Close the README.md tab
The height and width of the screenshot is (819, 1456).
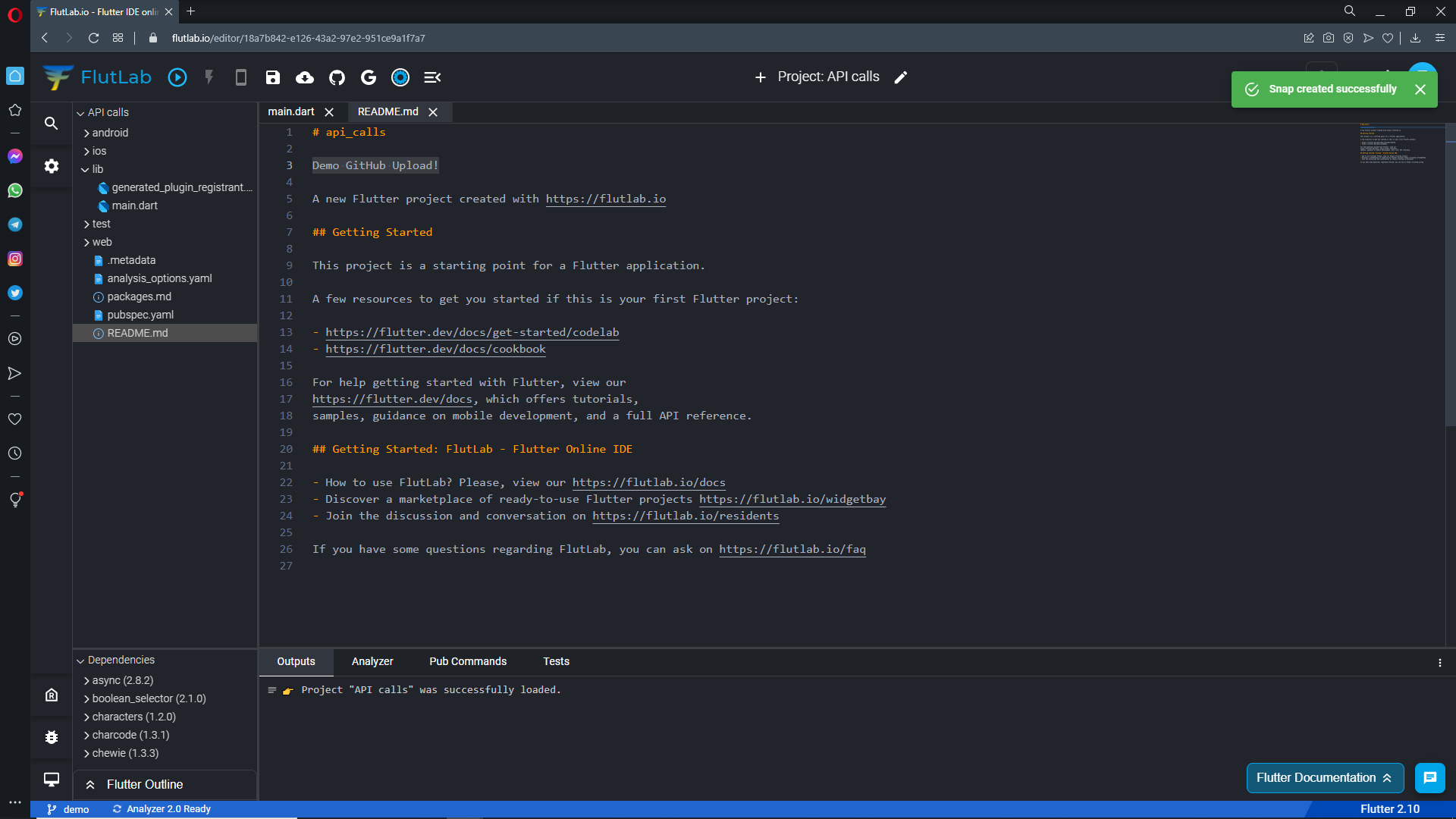point(433,112)
